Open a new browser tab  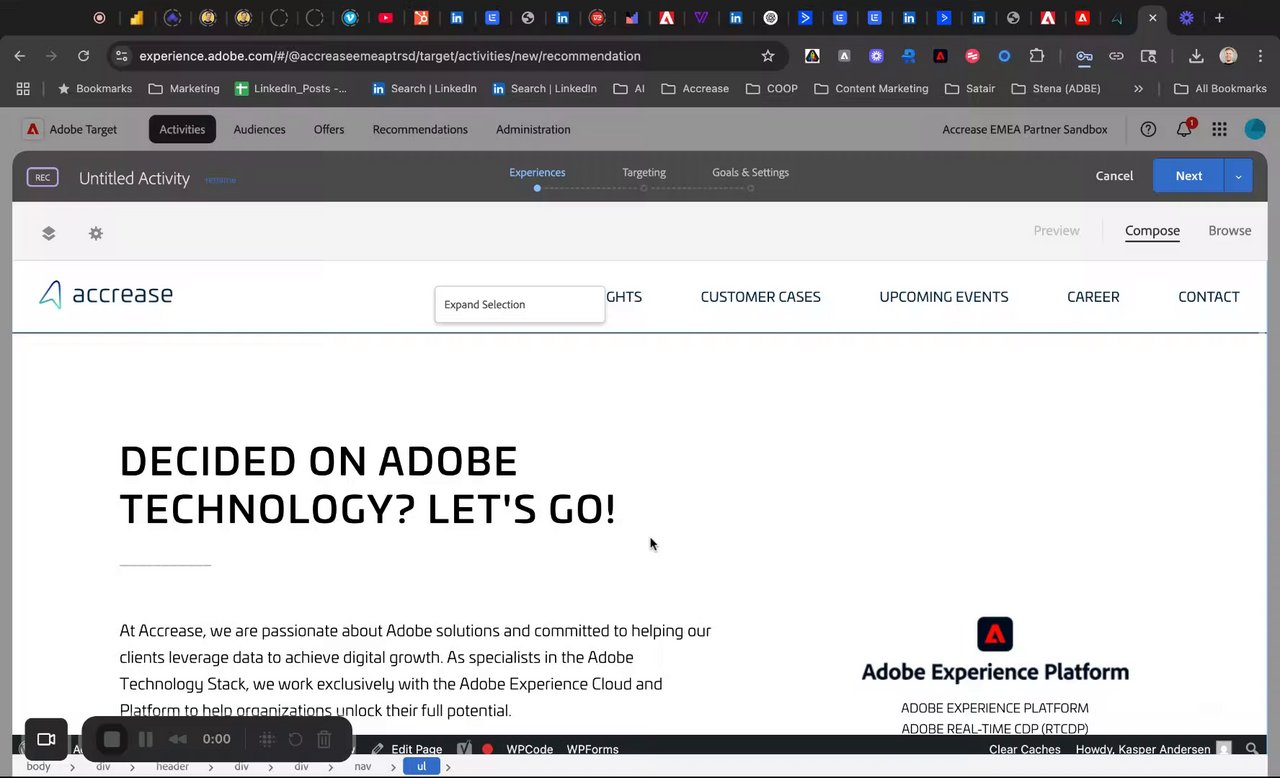(1219, 18)
